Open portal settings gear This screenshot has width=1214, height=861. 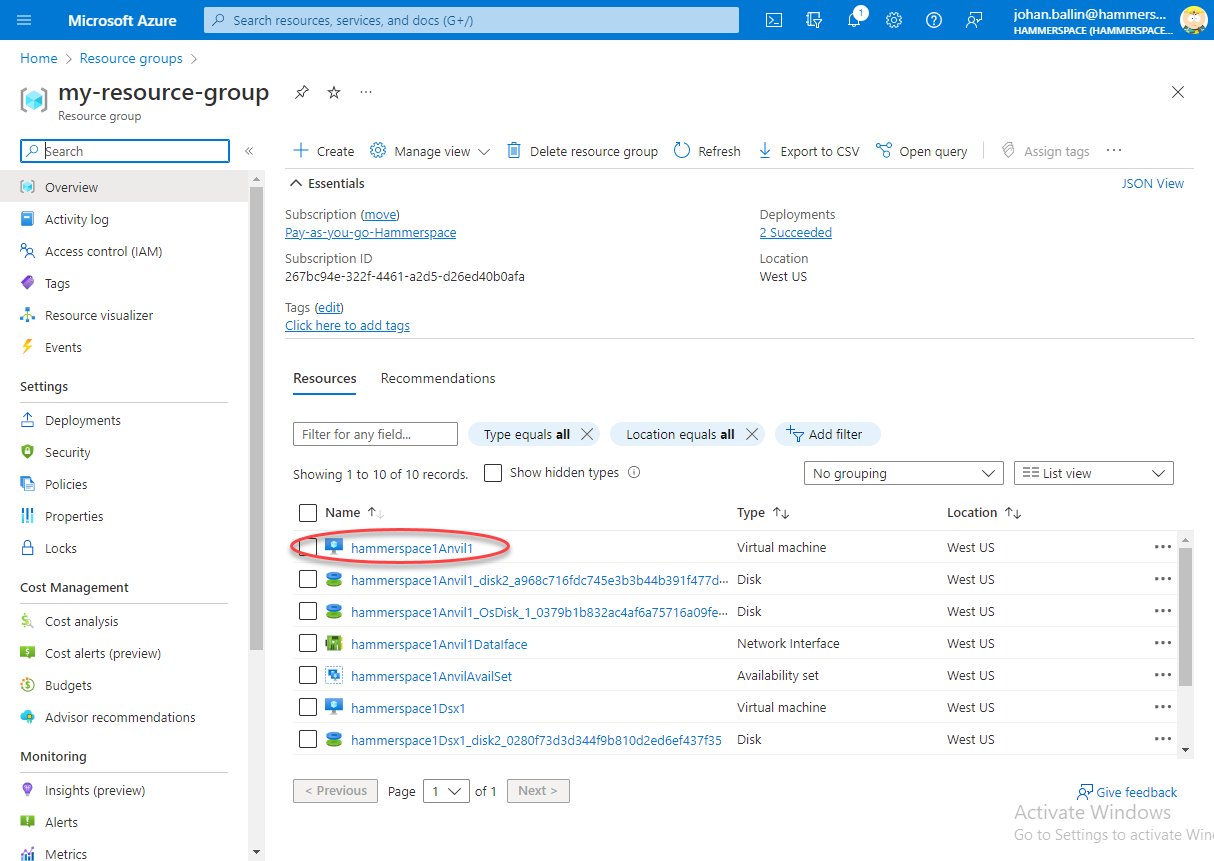coord(894,20)
